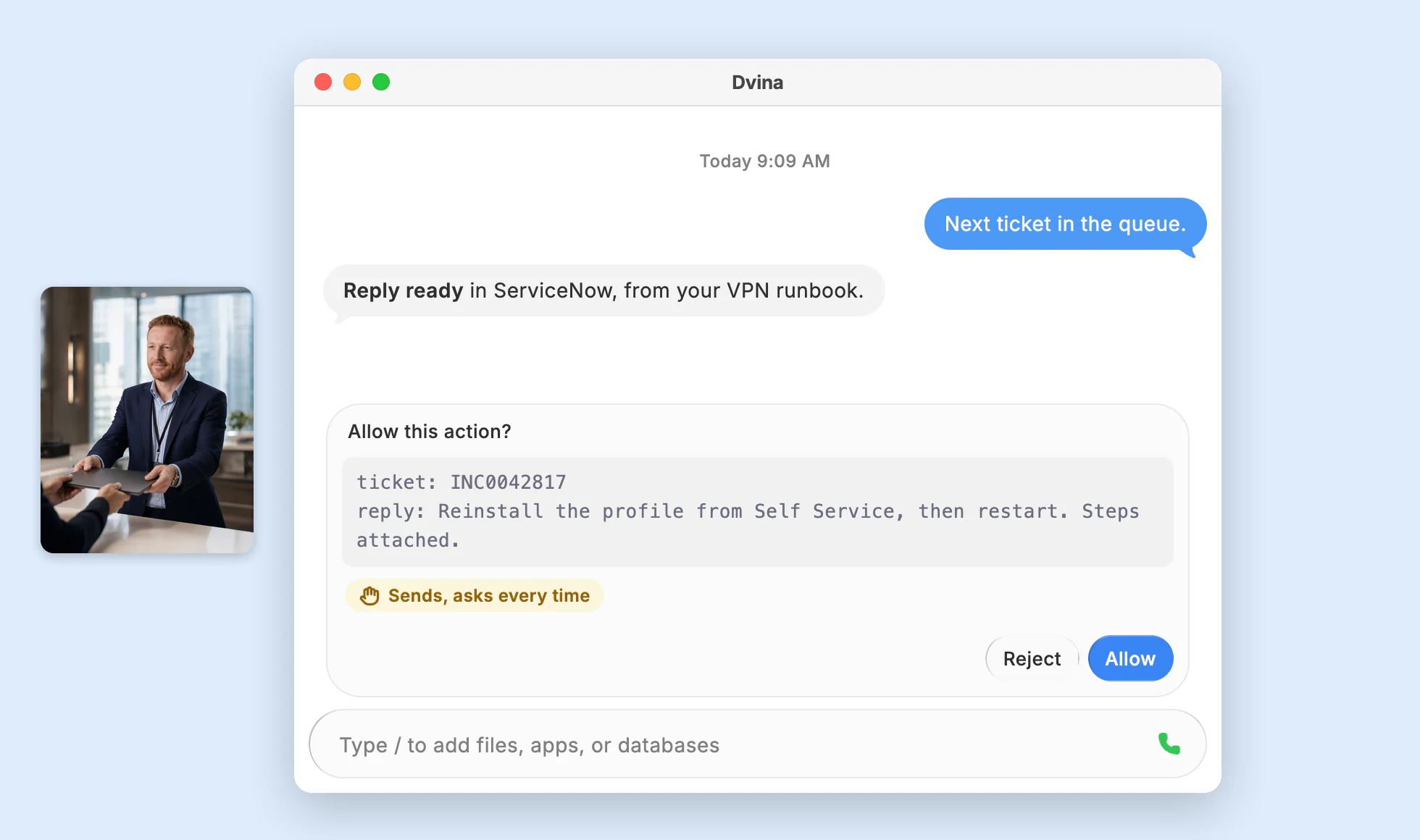1420x840 pixels.
Task: Reject the proposed ticket reply
Action: [1032, 658]
